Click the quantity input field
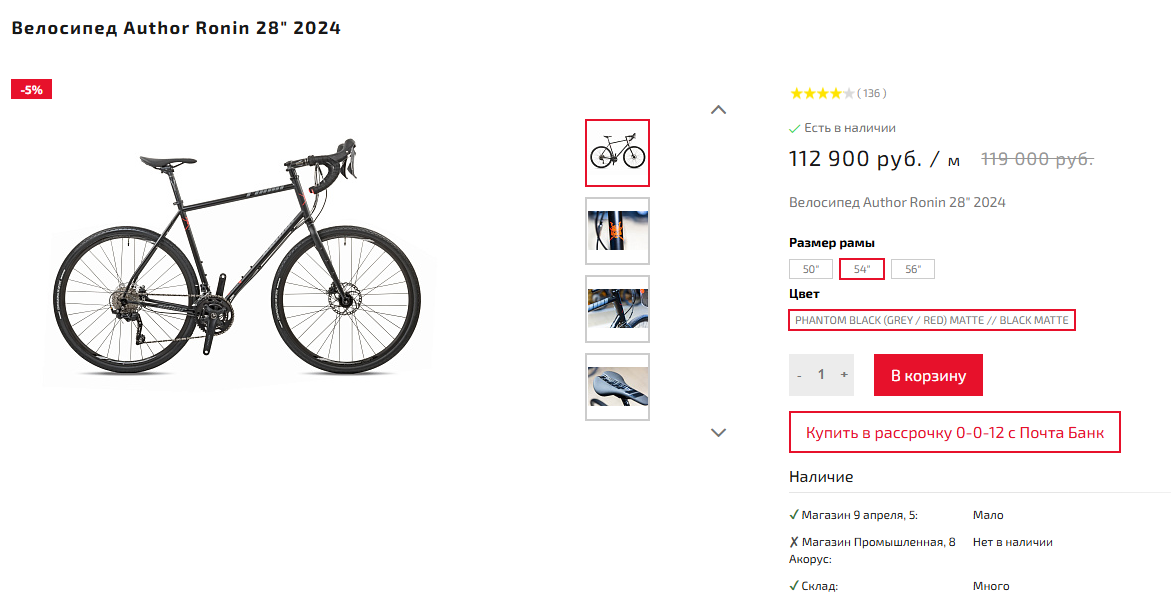This screenshot has height=612, width=1171. point(821,375)
